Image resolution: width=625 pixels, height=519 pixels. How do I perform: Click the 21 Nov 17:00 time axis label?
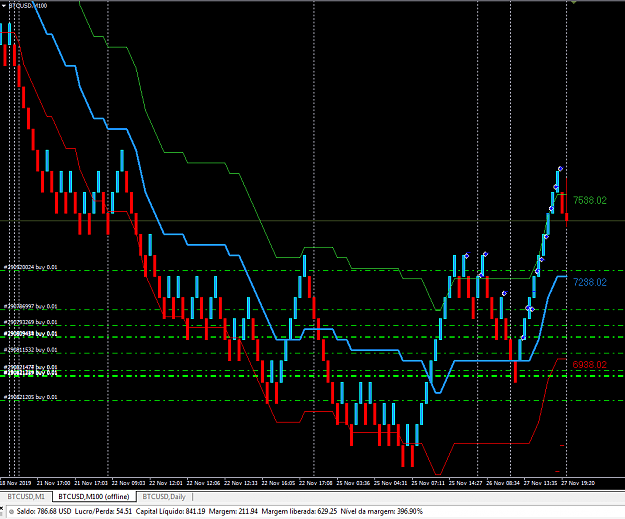(54, 483)
